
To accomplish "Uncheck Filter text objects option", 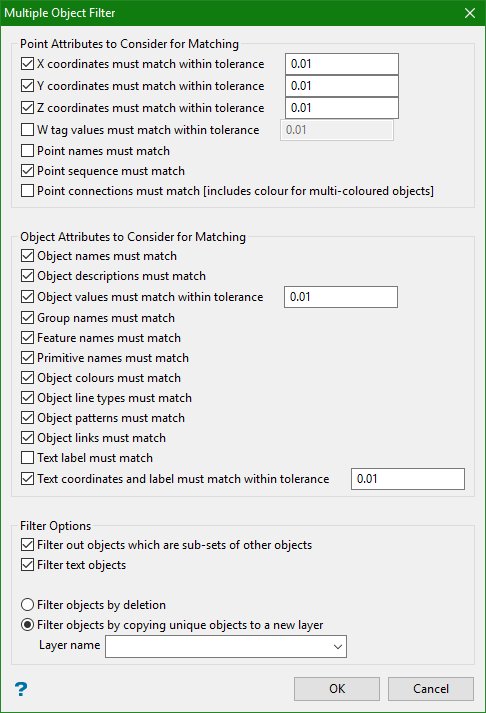I will click(x=27, y=565).
